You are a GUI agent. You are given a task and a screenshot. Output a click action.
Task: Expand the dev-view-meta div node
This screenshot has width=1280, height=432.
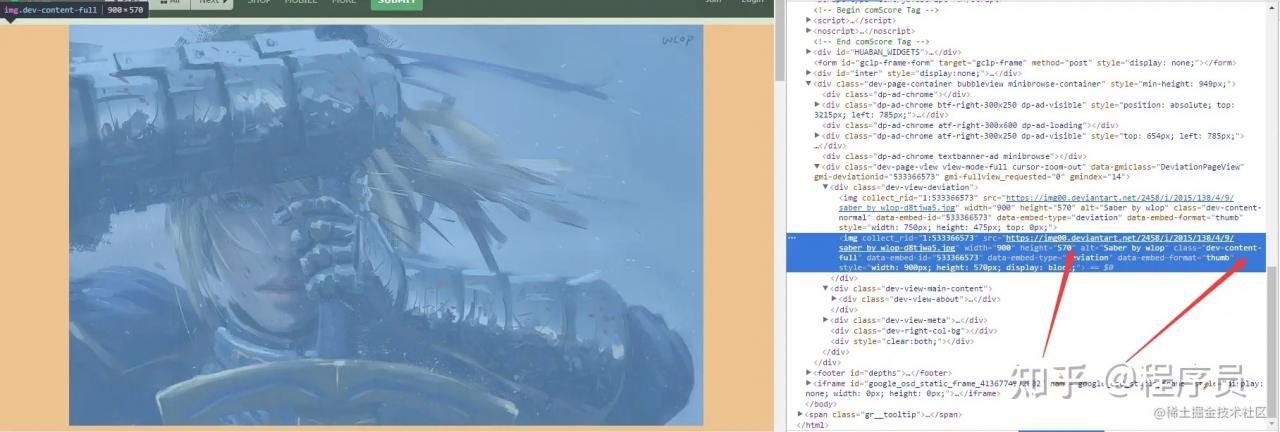[826, 320]
